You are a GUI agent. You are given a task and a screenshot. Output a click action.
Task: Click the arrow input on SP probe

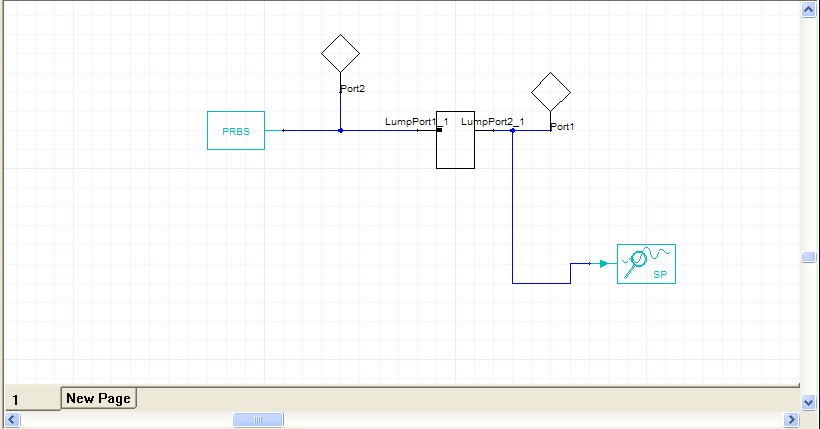tap(604, 264)
